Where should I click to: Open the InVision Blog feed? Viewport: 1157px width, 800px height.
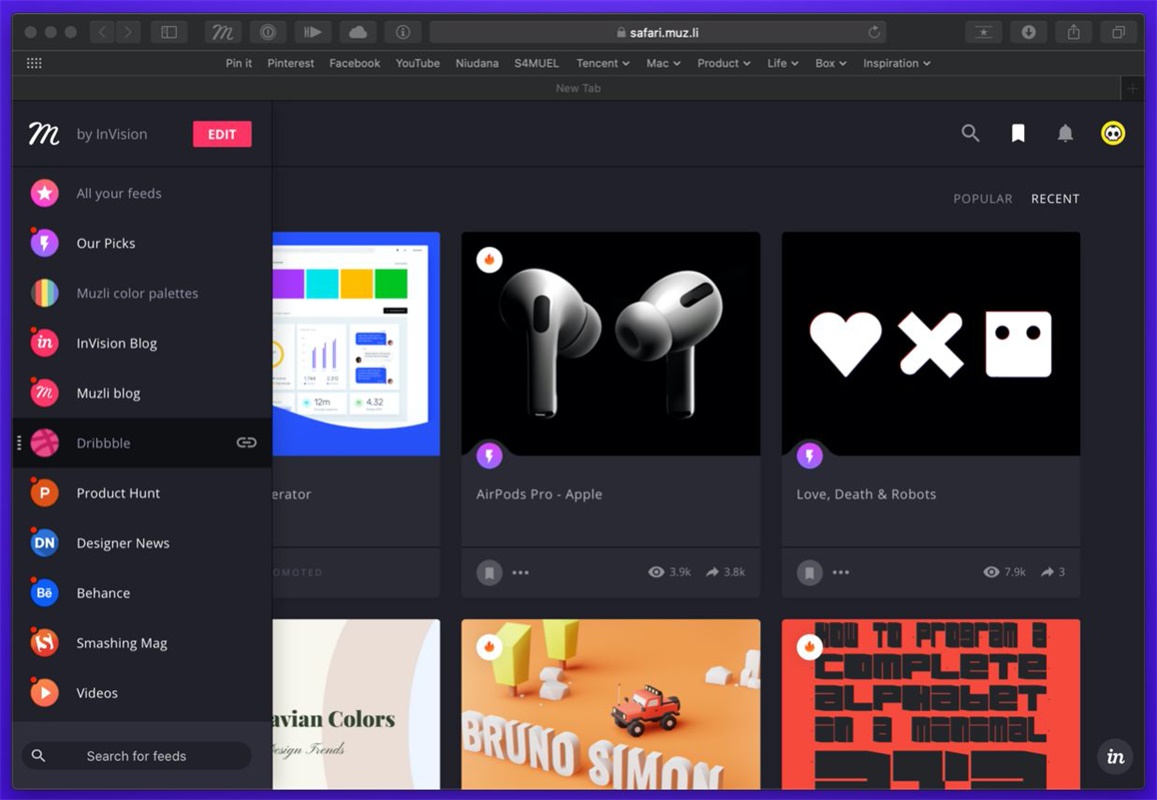pyautogui.click(x=142, y=343)
